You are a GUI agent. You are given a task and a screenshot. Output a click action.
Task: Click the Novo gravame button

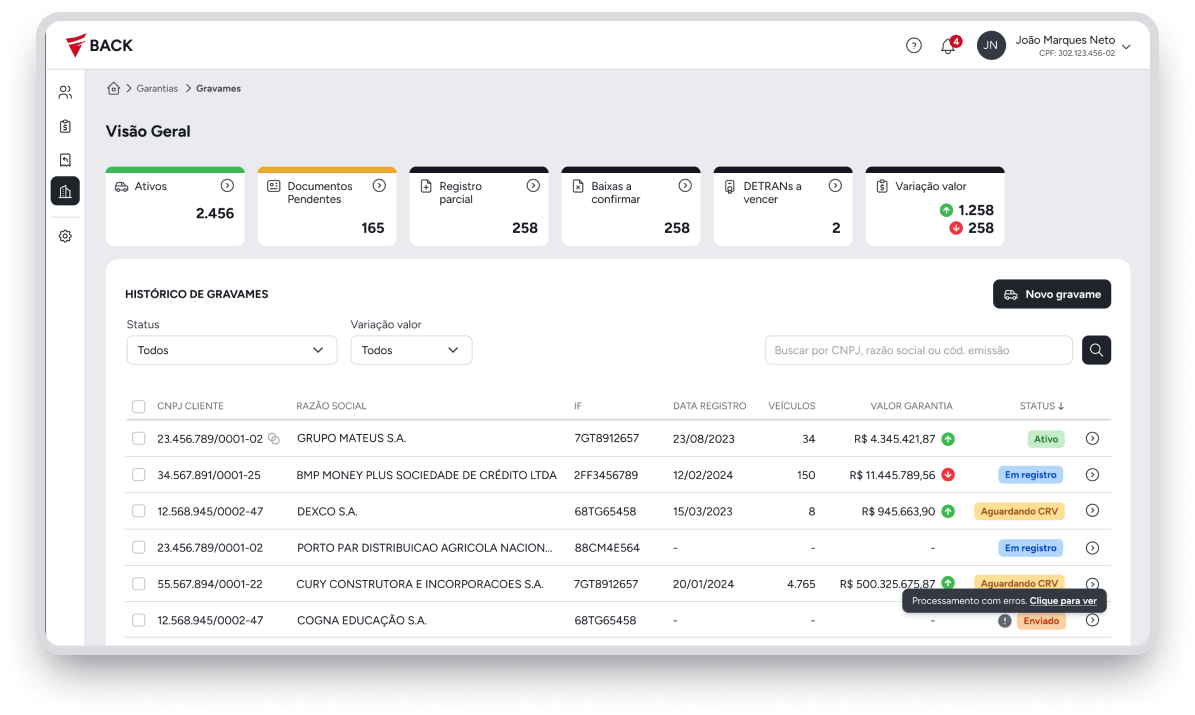tap(1052, 294)
